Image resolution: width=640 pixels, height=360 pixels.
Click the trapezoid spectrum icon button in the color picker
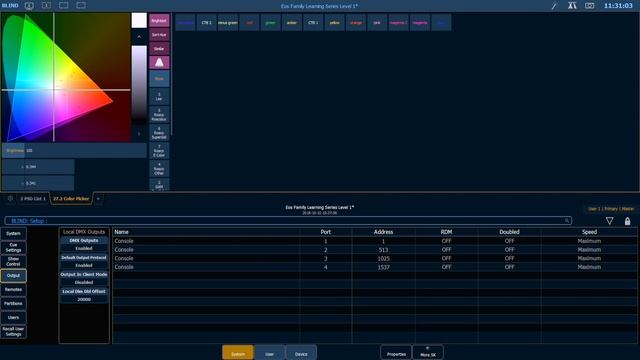point(159,62)
